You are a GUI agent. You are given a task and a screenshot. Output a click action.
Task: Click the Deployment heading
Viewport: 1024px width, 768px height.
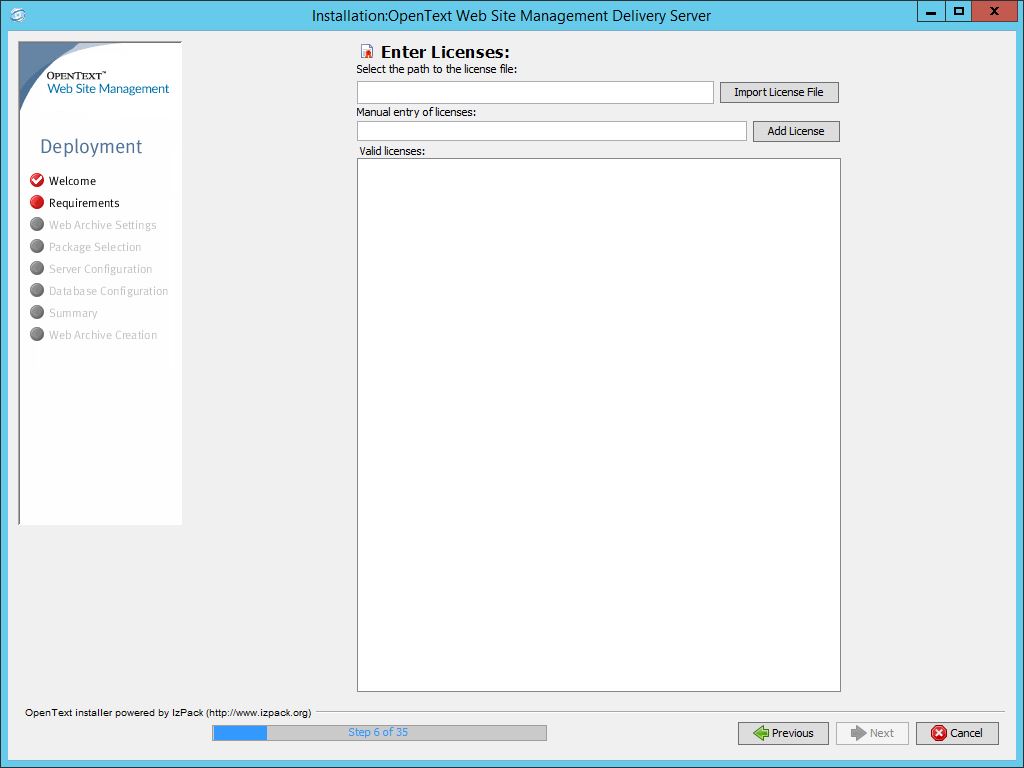pyautogui.click(x=91, y=147)
